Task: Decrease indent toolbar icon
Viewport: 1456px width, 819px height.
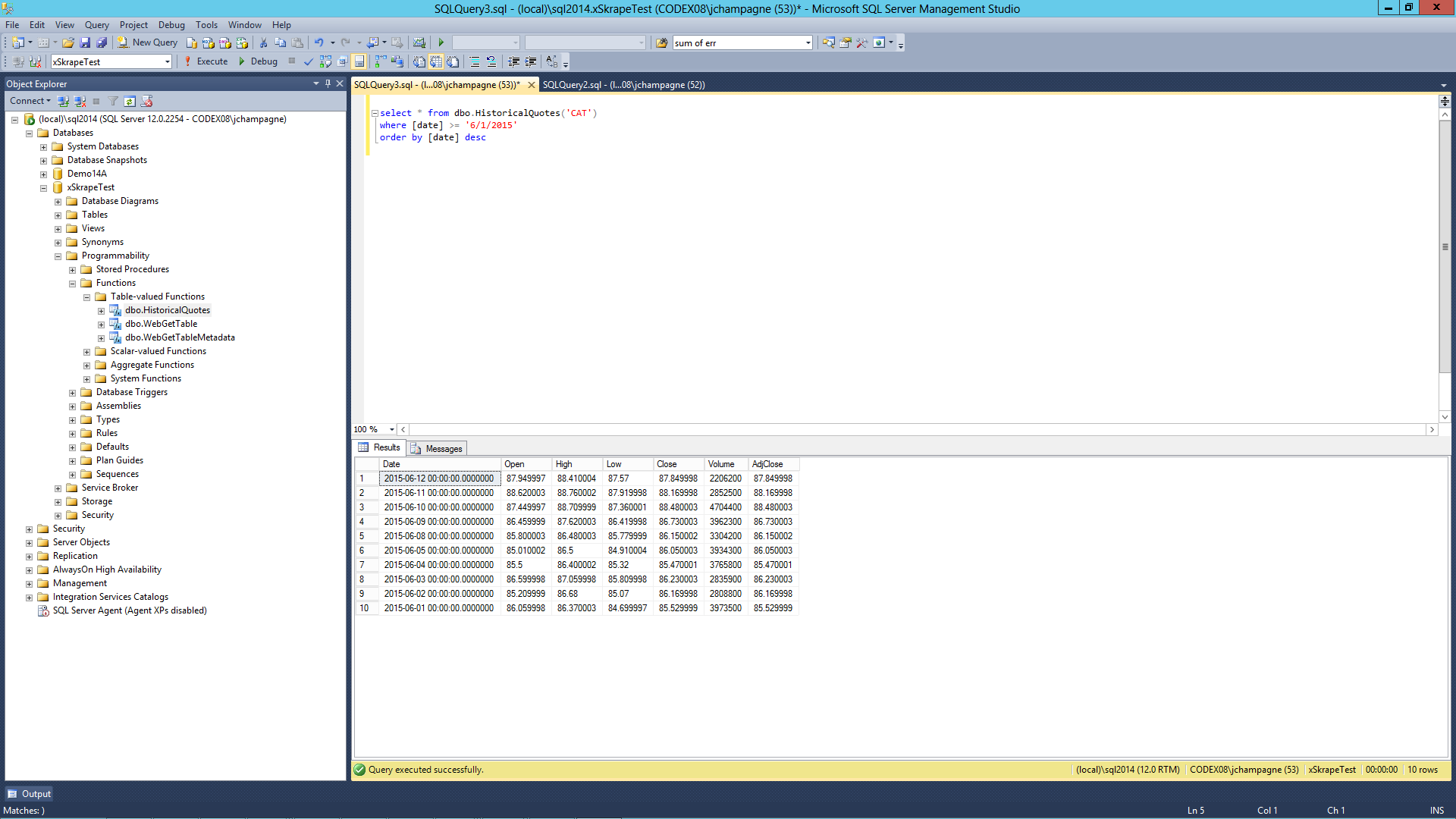Action: [513, 61]
